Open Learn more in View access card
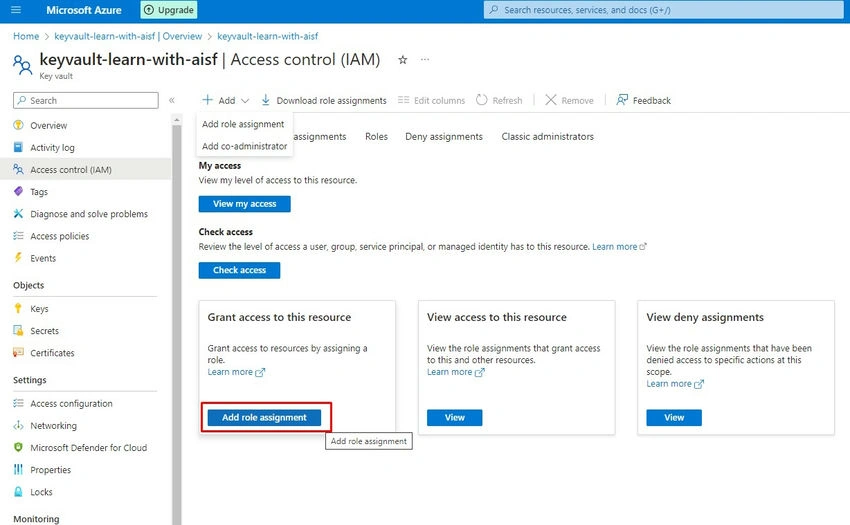The image size is (850, 525). [455, 372]
